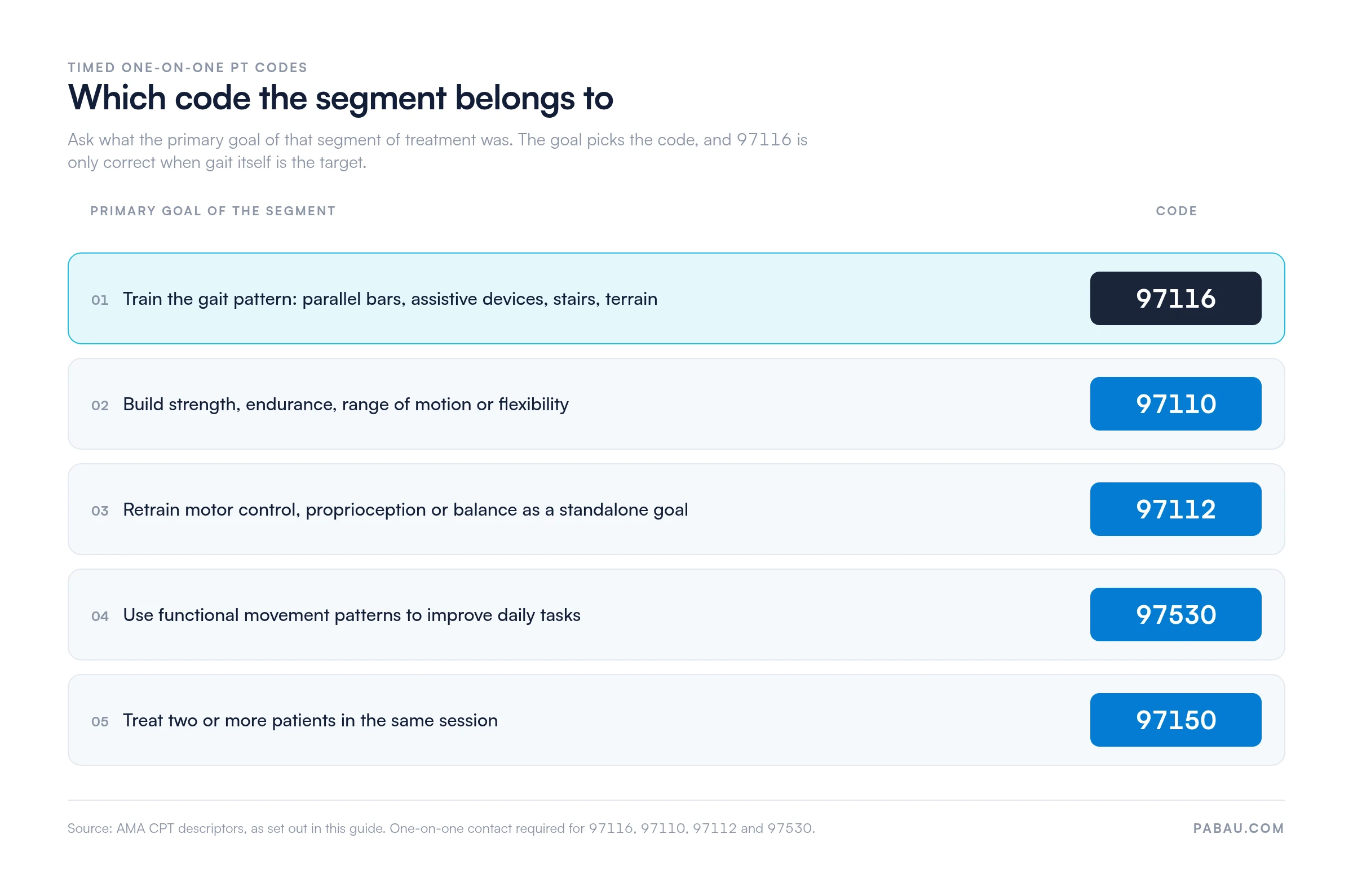Screen dimensions: 1353x896
Task: Click the 97530 code badge
Action: pos(1175,614)
